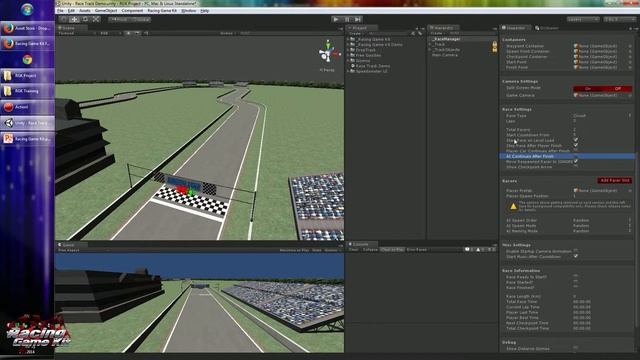Toggle Start Music After Countdown checkbox
This screenshot has width=640, height=360.
tap(576, 256)
